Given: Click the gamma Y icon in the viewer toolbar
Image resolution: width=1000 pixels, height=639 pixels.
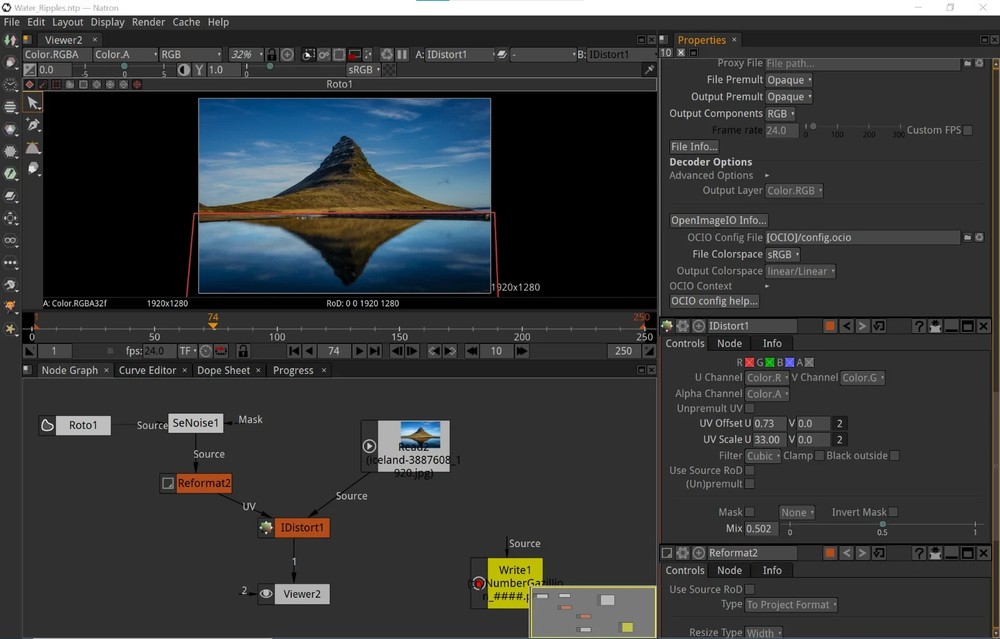Looking at the screenshot, I should tap(199, 70).
